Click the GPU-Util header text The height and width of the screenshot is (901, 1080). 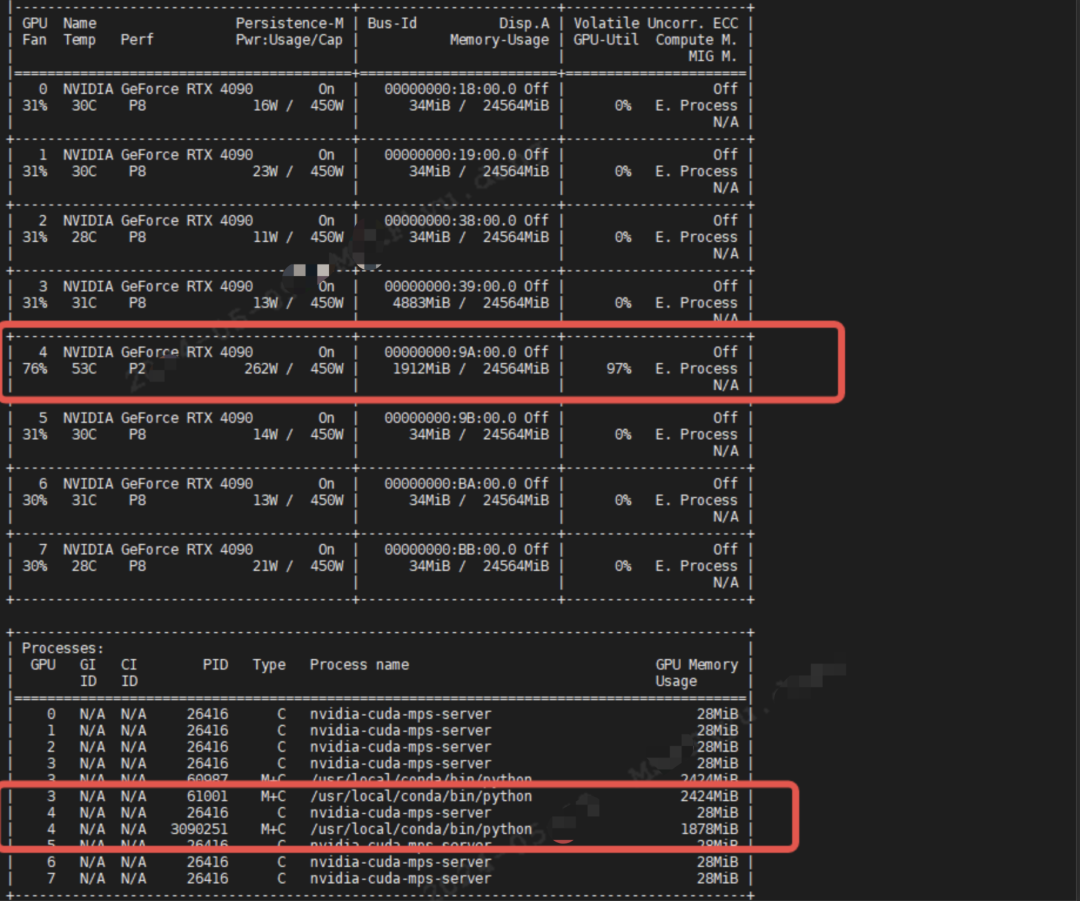[x=606, y=40]
